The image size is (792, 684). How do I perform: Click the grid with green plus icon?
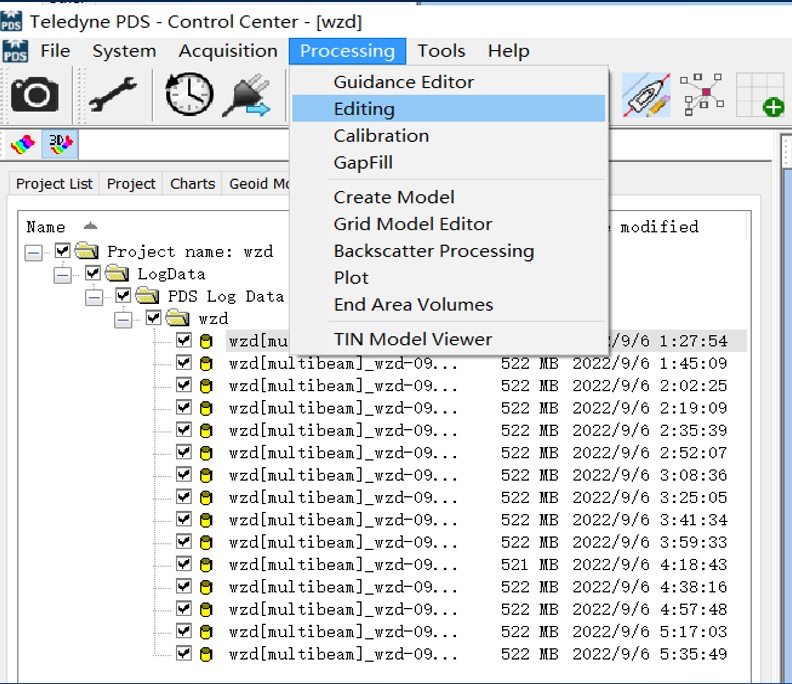pos(760,95)
